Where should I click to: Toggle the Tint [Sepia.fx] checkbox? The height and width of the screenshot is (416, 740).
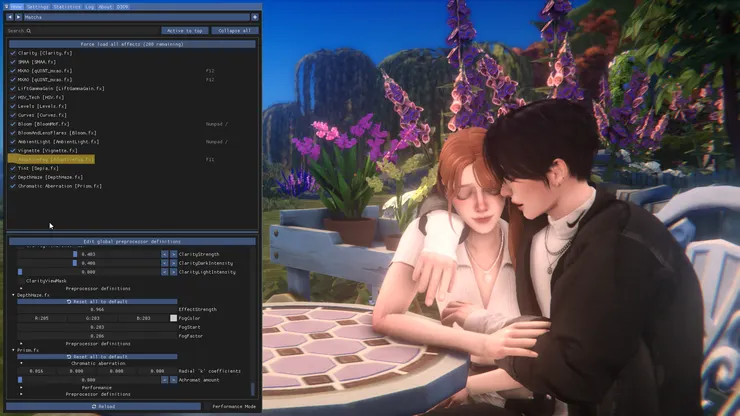pos(13,168)
